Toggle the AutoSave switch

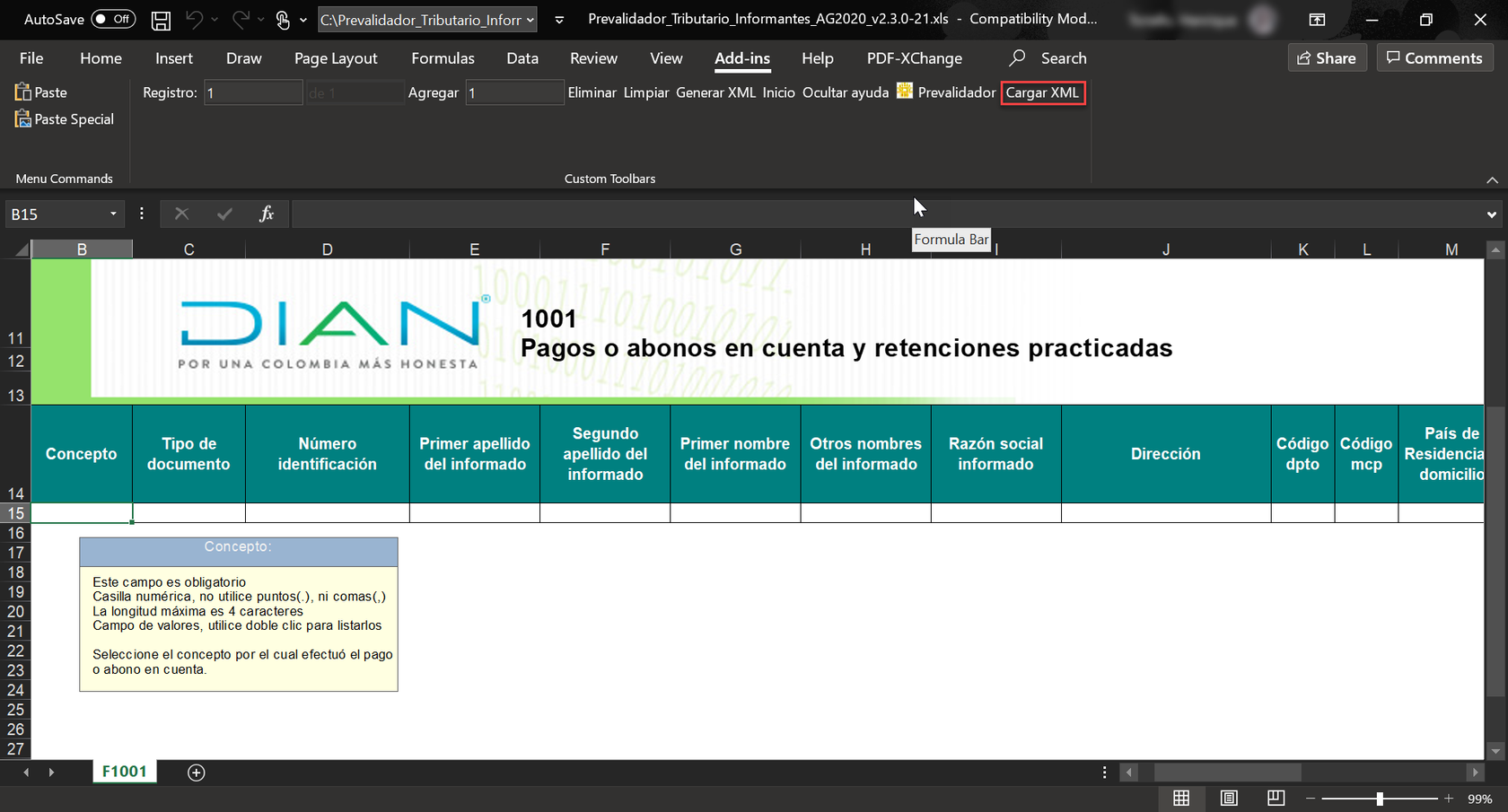coord(113,19)
